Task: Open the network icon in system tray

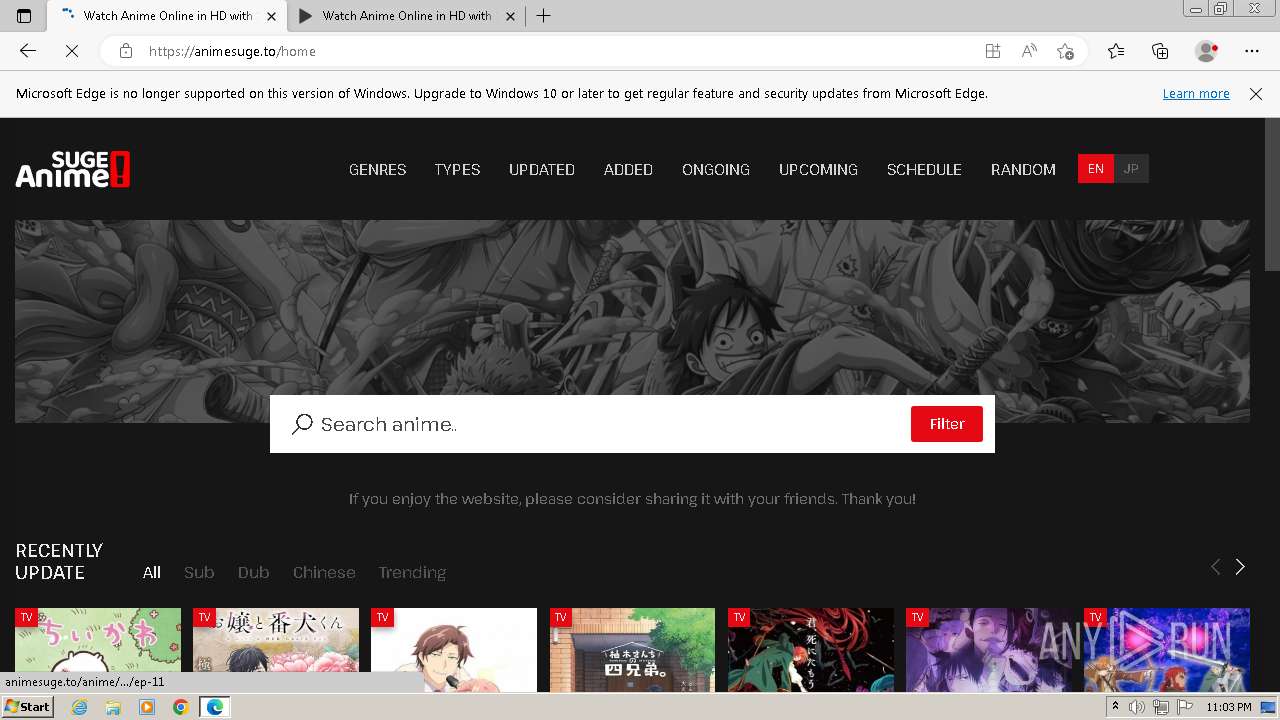Action: point(1160,707)
